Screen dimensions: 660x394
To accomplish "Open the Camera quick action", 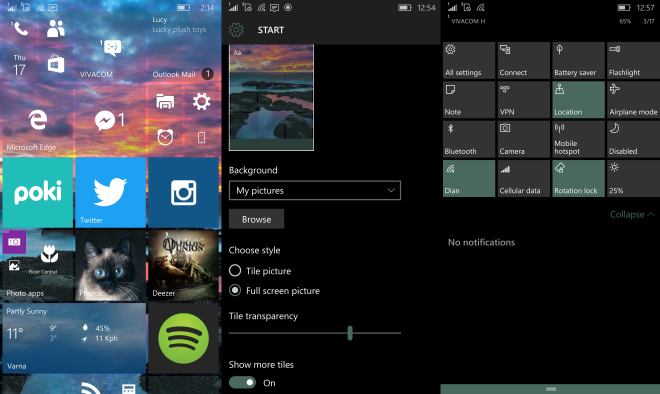I will click(523, 139).
